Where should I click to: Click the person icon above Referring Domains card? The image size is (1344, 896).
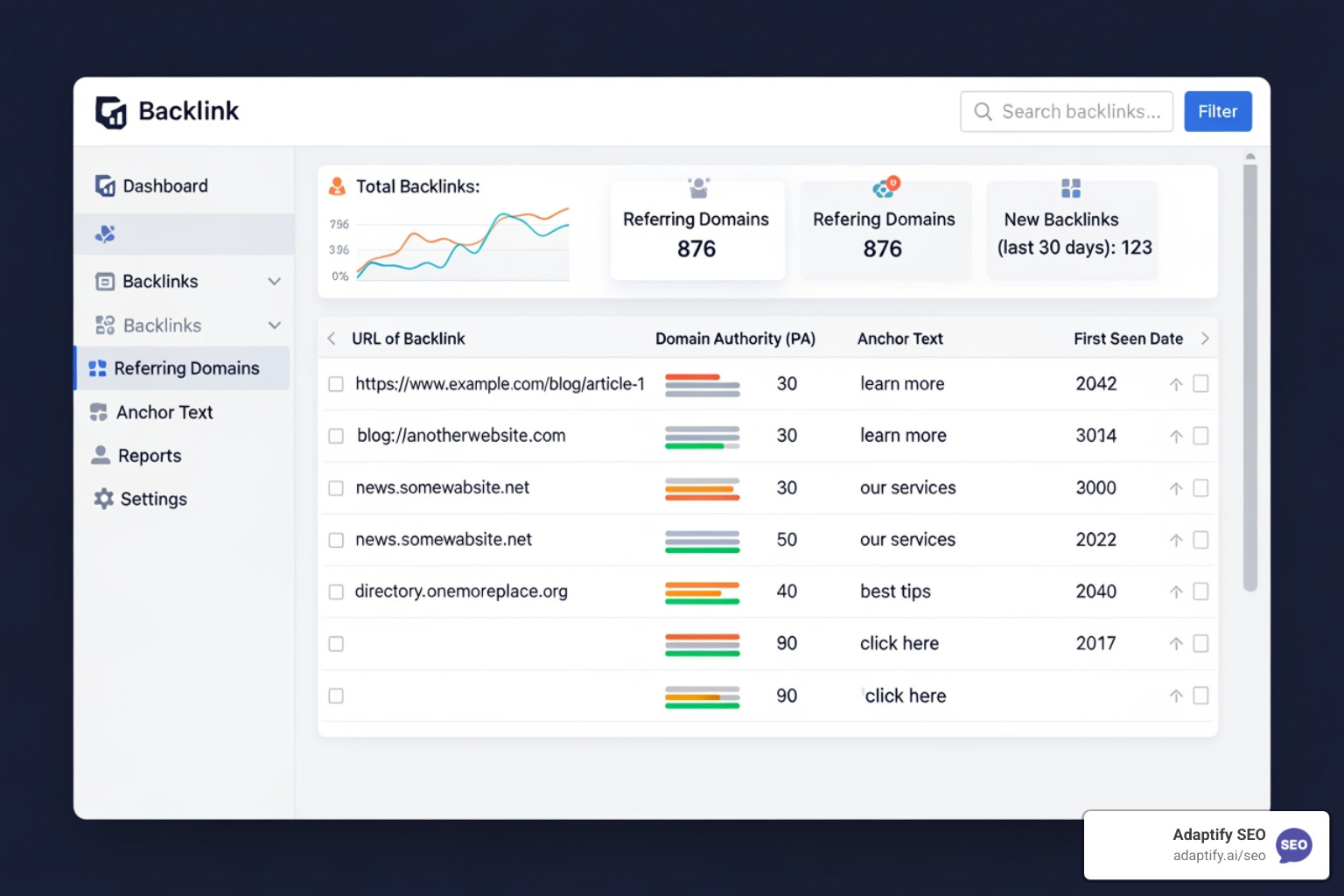(697, 186)
